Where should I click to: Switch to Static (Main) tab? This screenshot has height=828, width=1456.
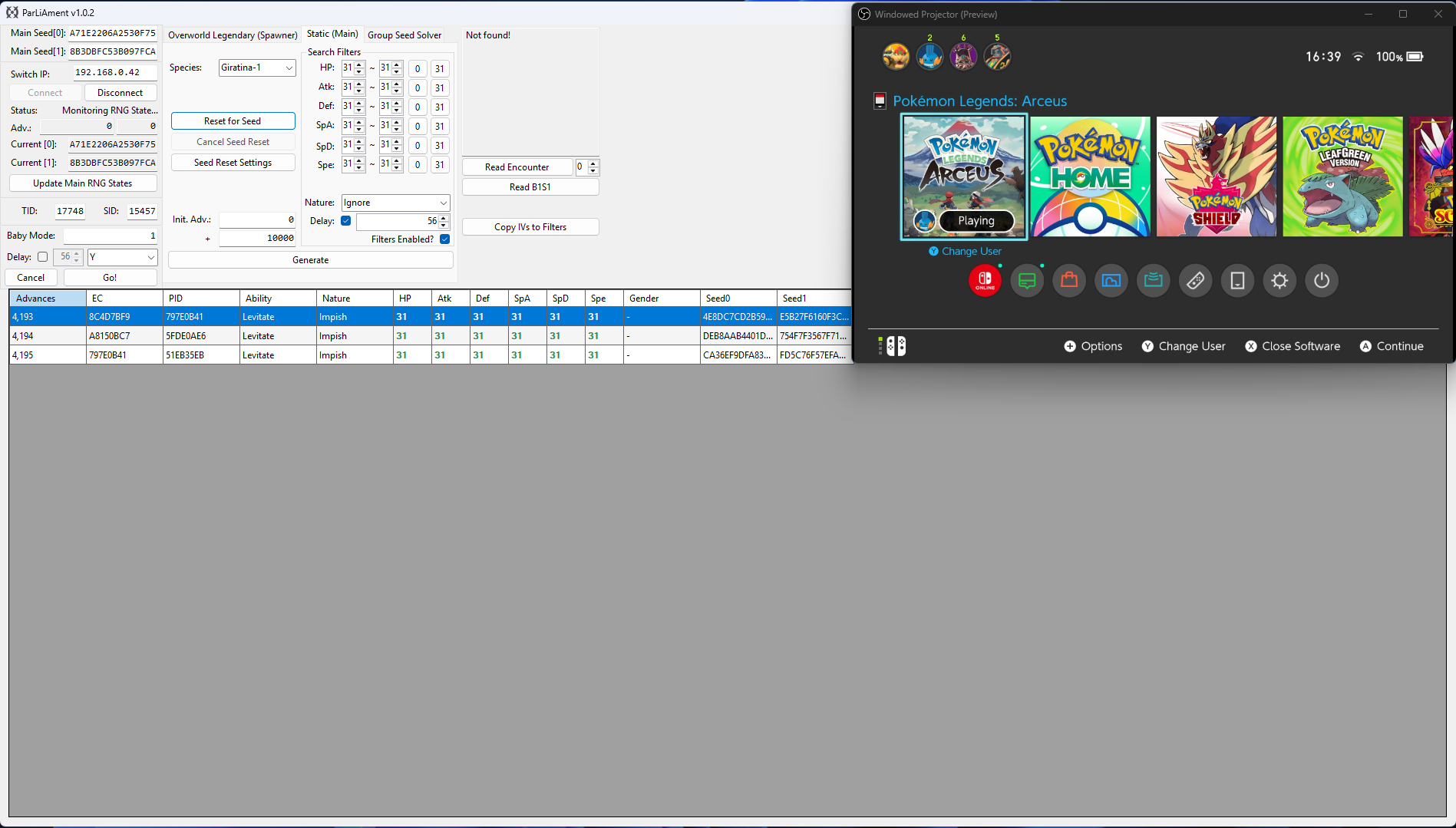click(332, 34)
